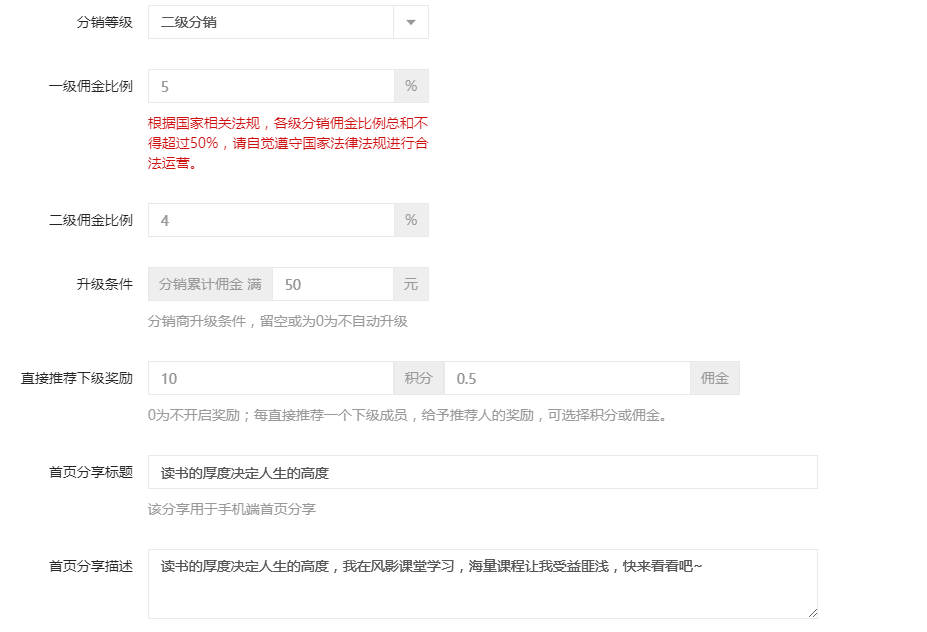Click the 积分 reward input showing 10
Image resolution: width=927 pixels, height=632 pixels.
271,378
